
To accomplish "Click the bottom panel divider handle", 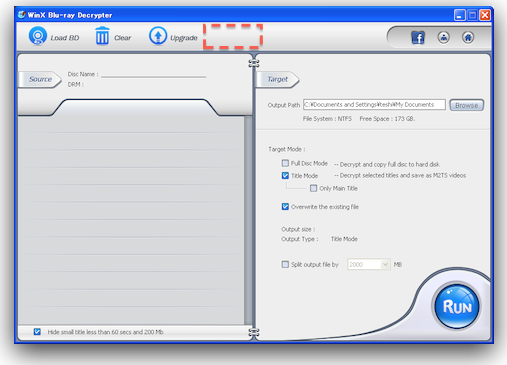I will click(254, 332).
